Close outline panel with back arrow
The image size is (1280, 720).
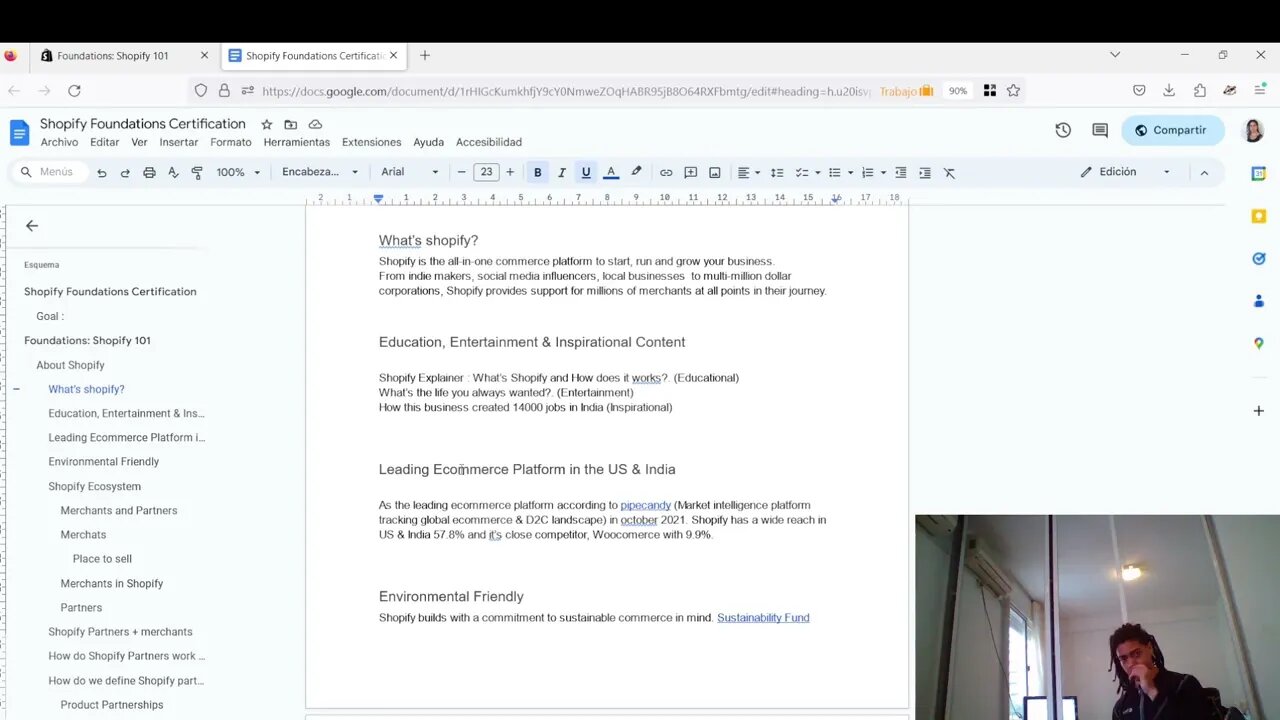pos(32,226)
